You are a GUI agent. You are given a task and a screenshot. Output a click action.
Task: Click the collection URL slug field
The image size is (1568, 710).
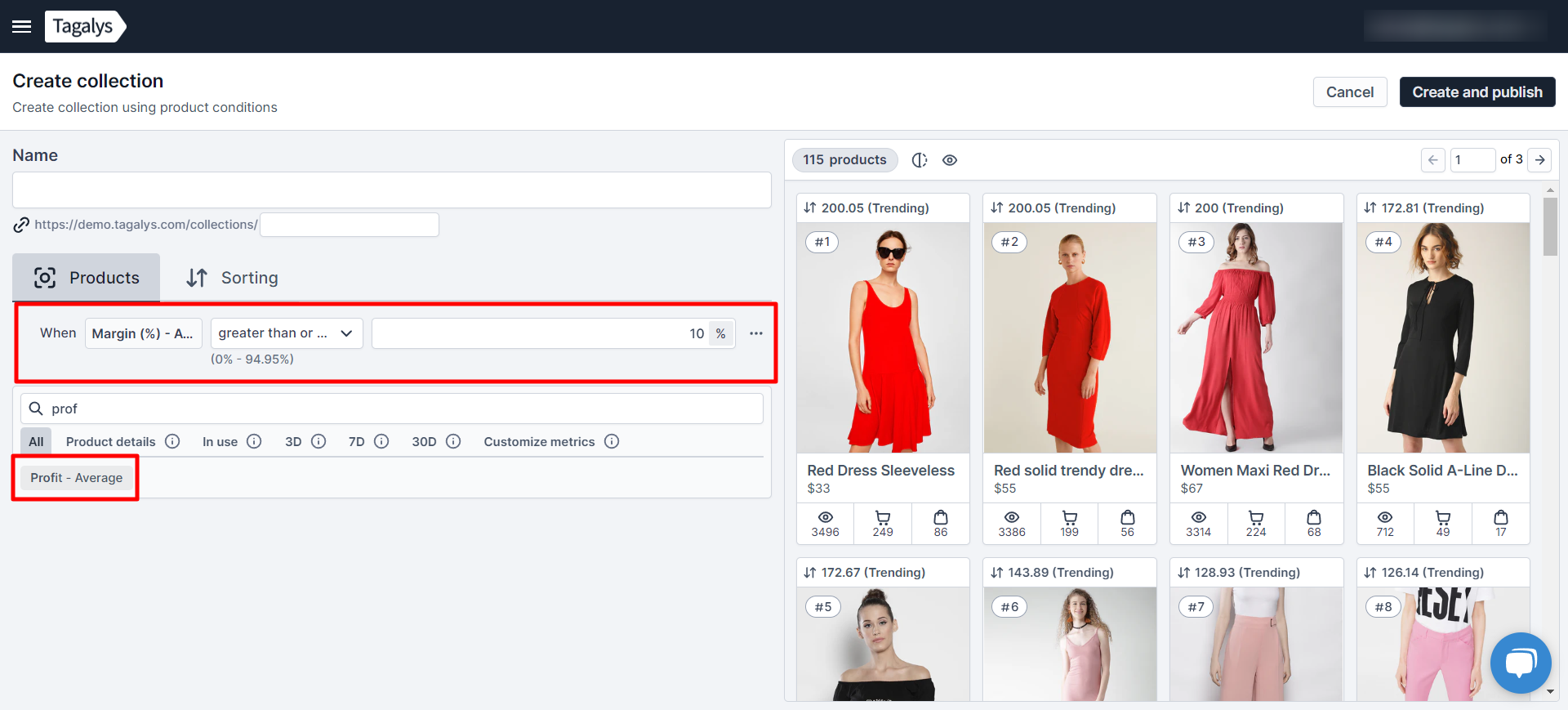350,225
